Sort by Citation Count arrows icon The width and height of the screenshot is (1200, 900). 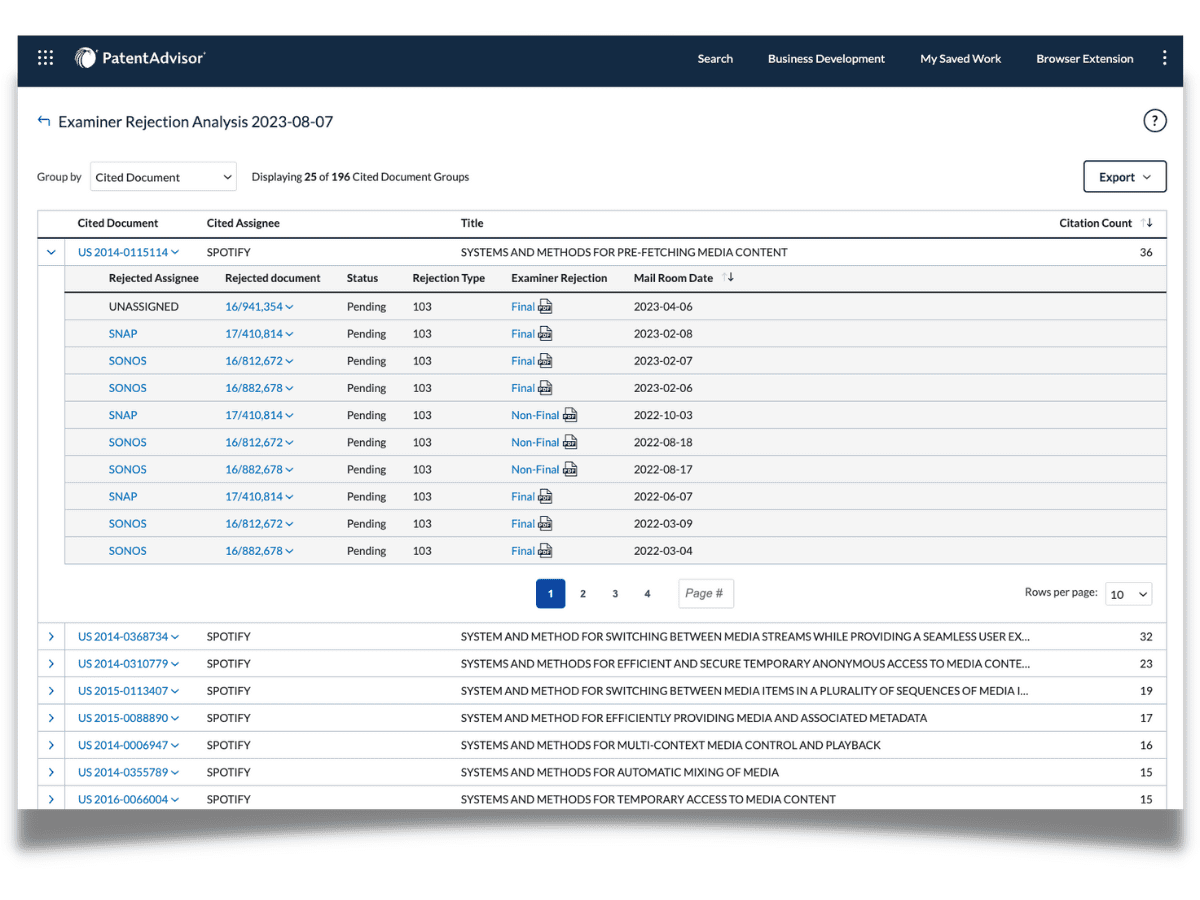pos(1146,223)
